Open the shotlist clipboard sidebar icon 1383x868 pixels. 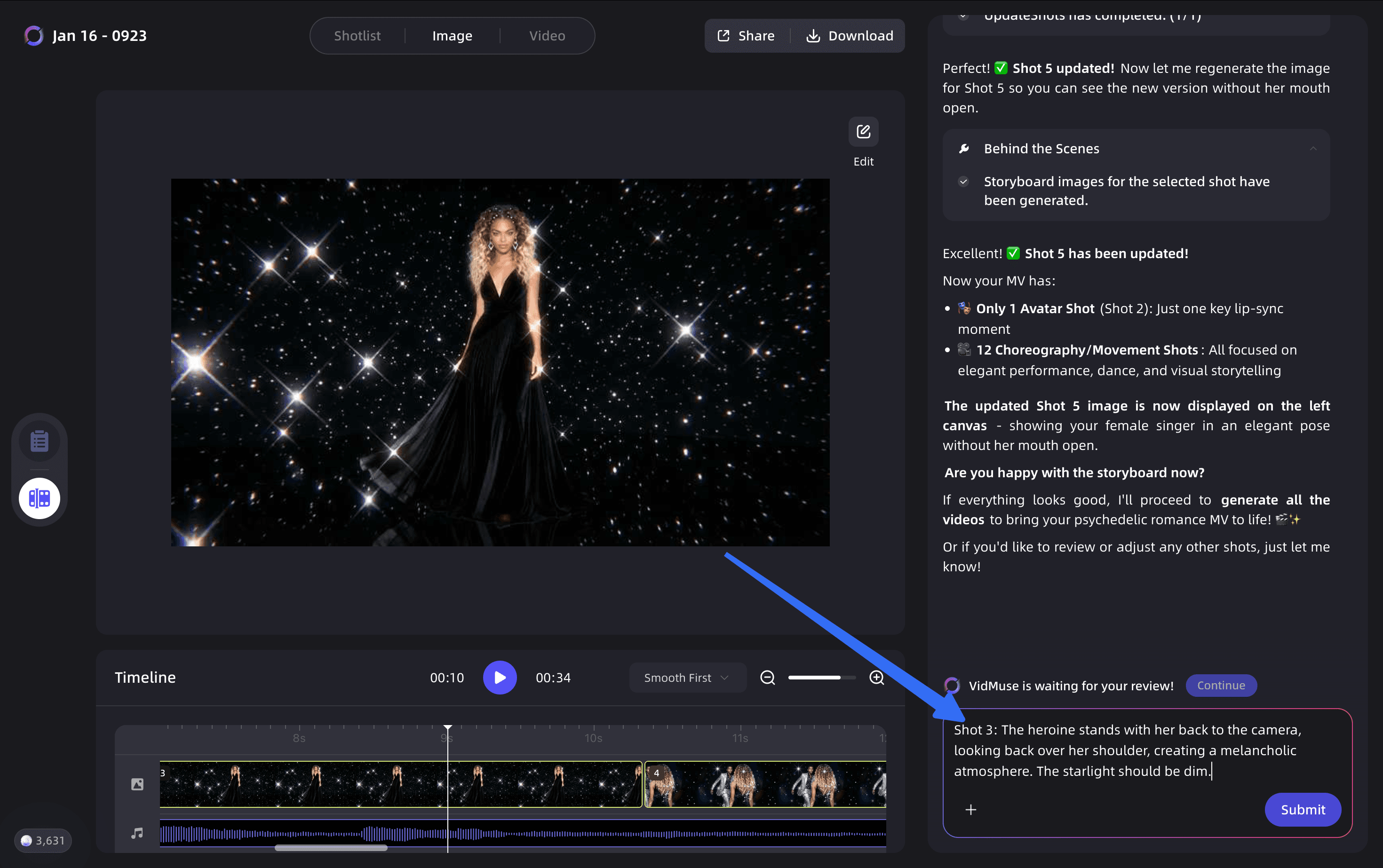(x=39, y=441)
